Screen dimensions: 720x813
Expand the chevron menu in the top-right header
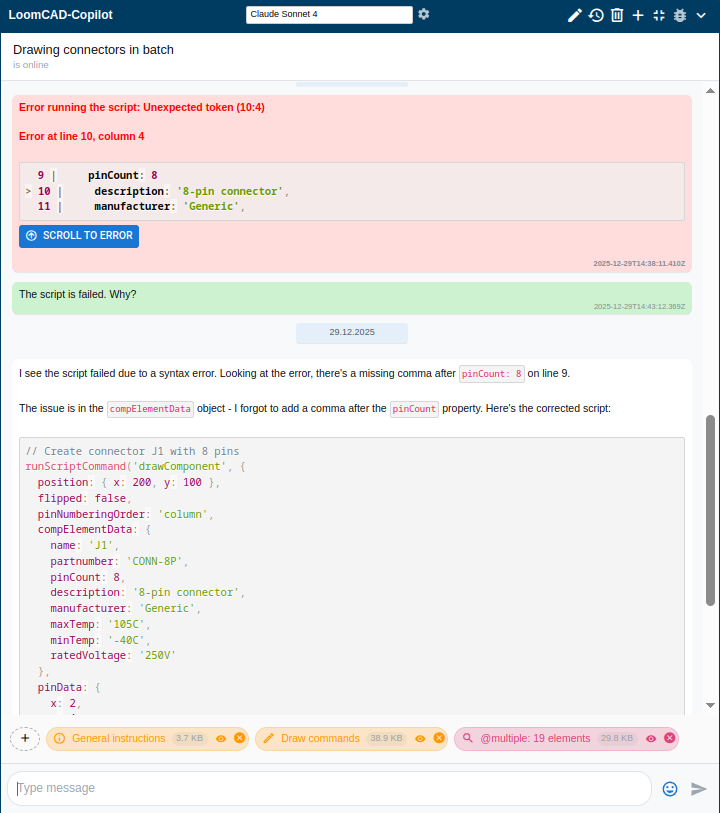(701, 16)
